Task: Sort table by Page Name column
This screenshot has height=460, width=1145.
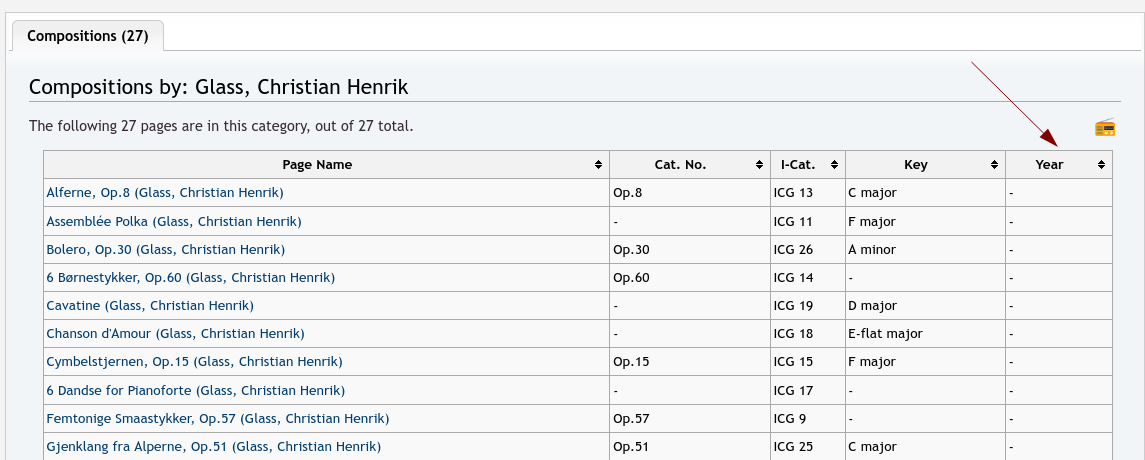Action: (x=598, y=165)
